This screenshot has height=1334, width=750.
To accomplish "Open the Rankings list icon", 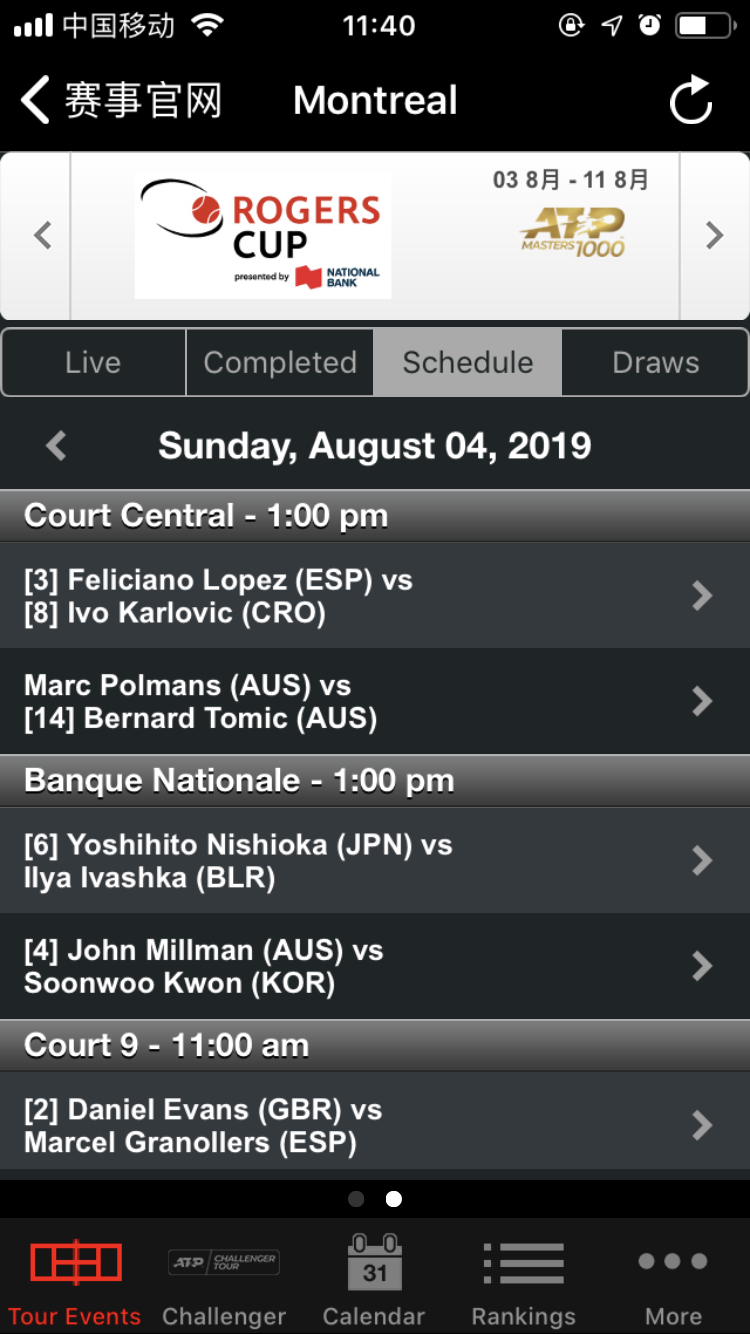I will pos(524,1264).
